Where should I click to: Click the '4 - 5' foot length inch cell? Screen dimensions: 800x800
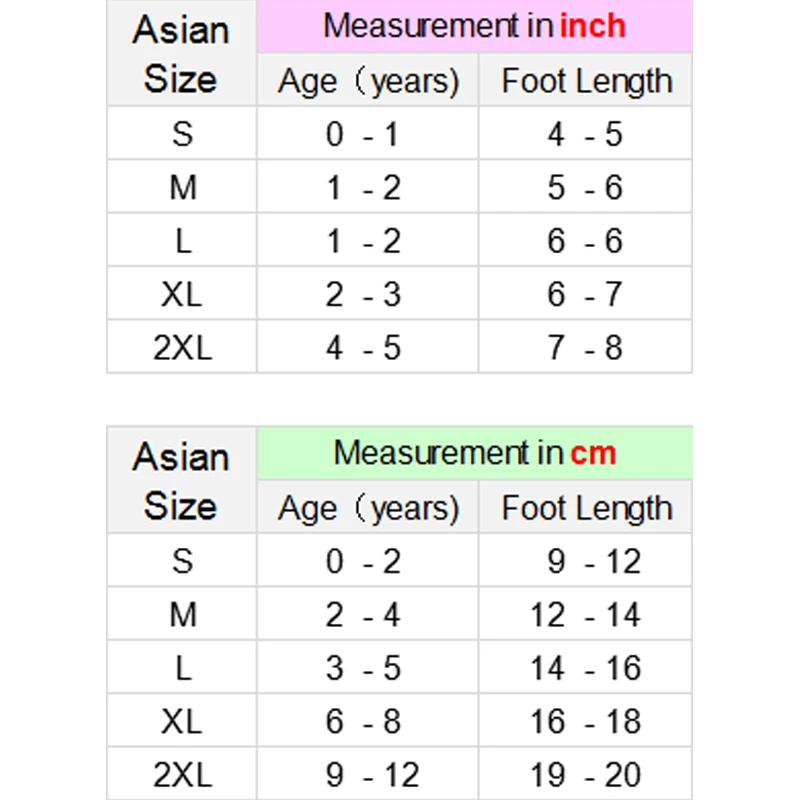[x=586, y=134]
